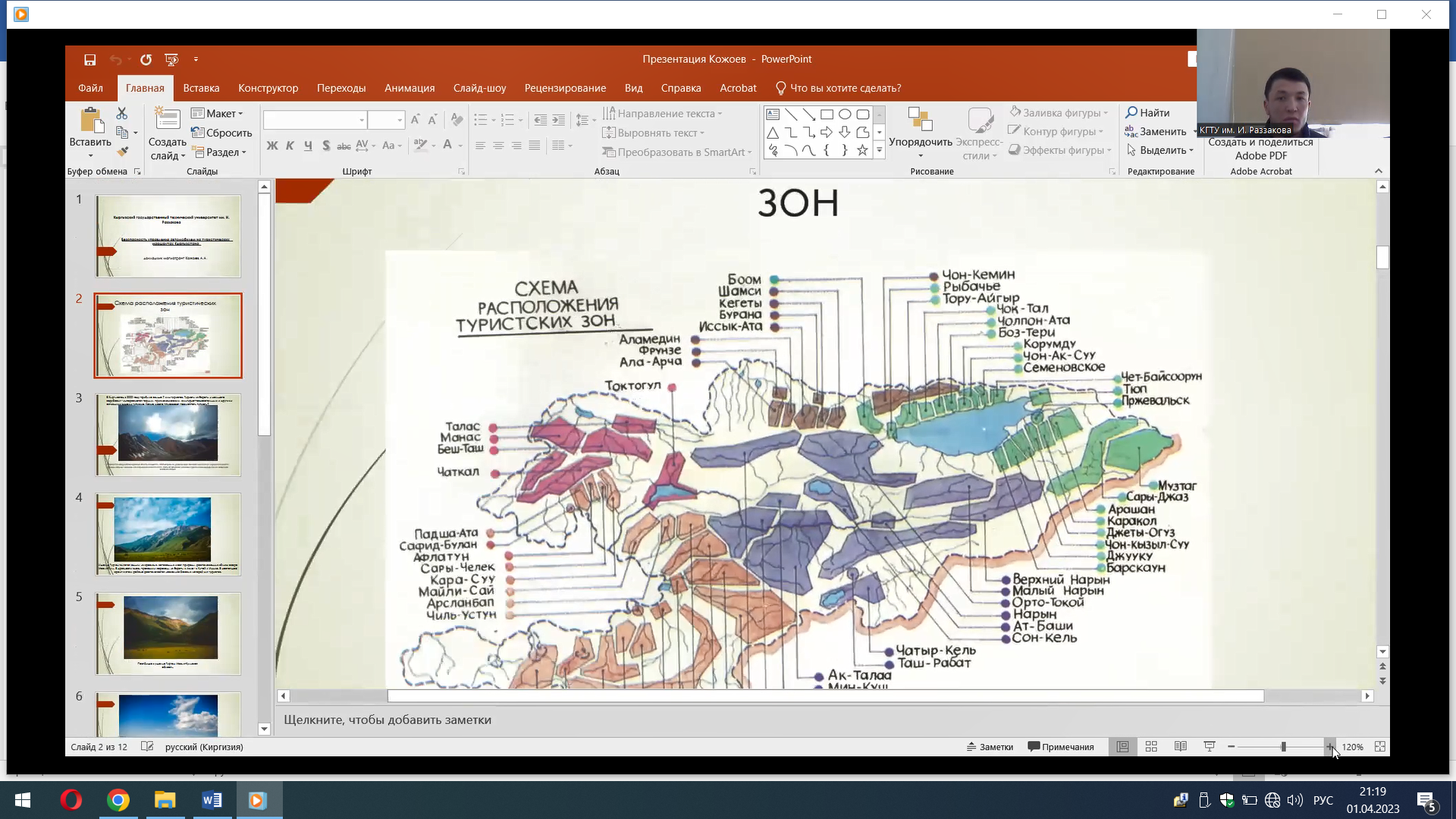The height and width of the screenshot is (819, 1456).
Task: Switch to the Анимация tab
Action: (409, 88)
